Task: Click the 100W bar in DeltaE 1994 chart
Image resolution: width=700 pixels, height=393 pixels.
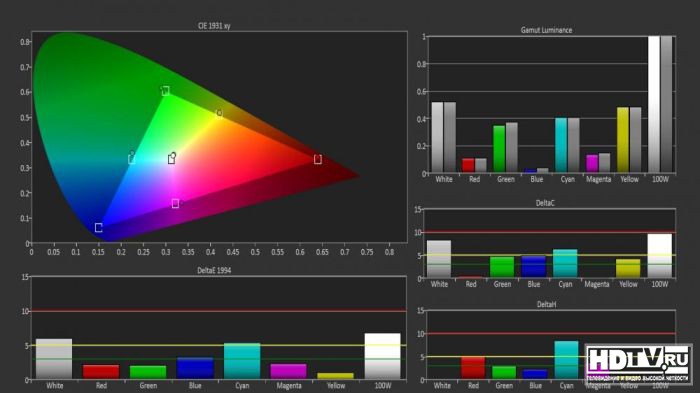Action: [x=383, y=356]
